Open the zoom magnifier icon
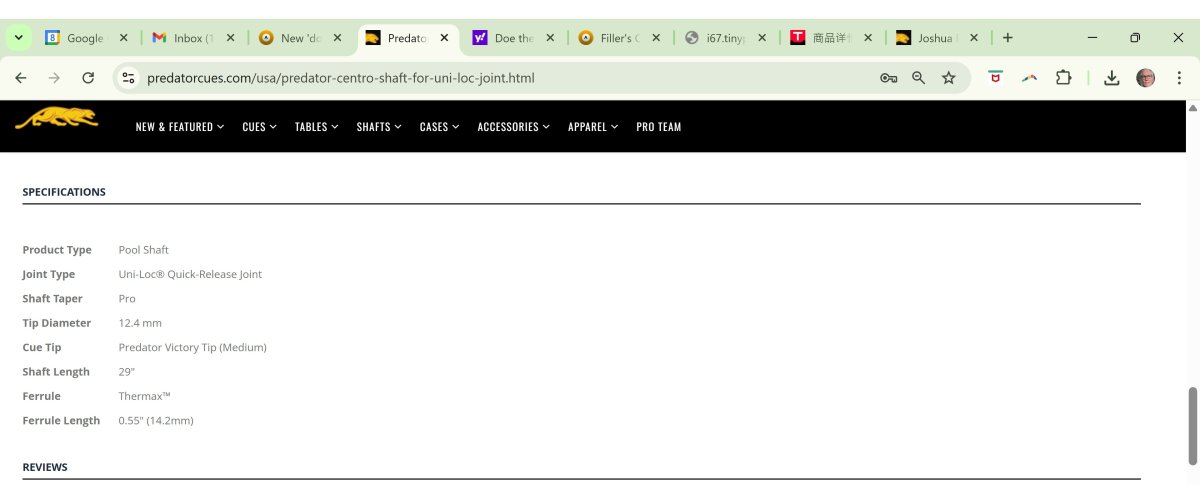The image size is (1200, 485). (918, 78)
